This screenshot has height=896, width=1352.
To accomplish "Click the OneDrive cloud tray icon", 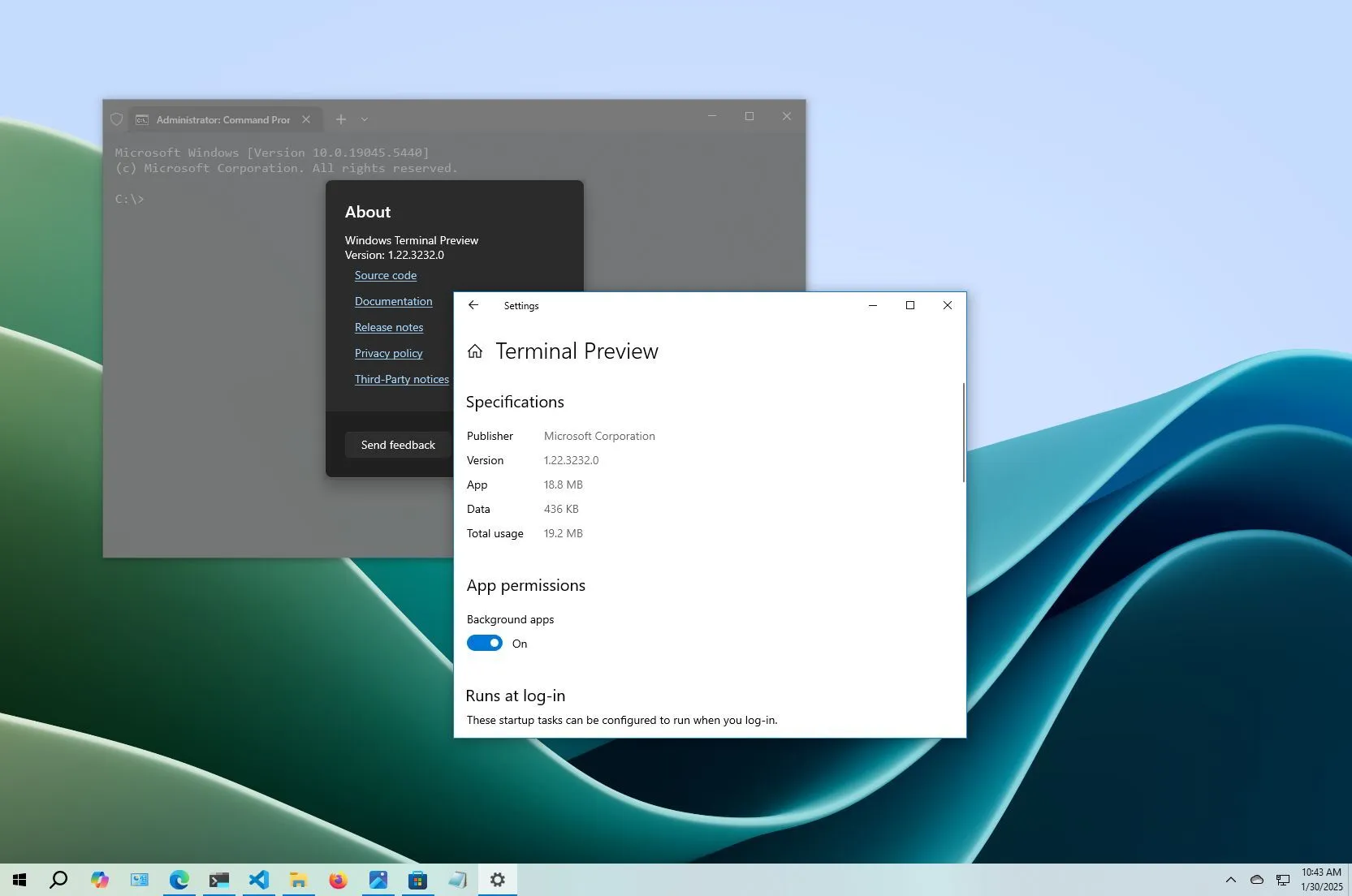I will point(1257,880).
